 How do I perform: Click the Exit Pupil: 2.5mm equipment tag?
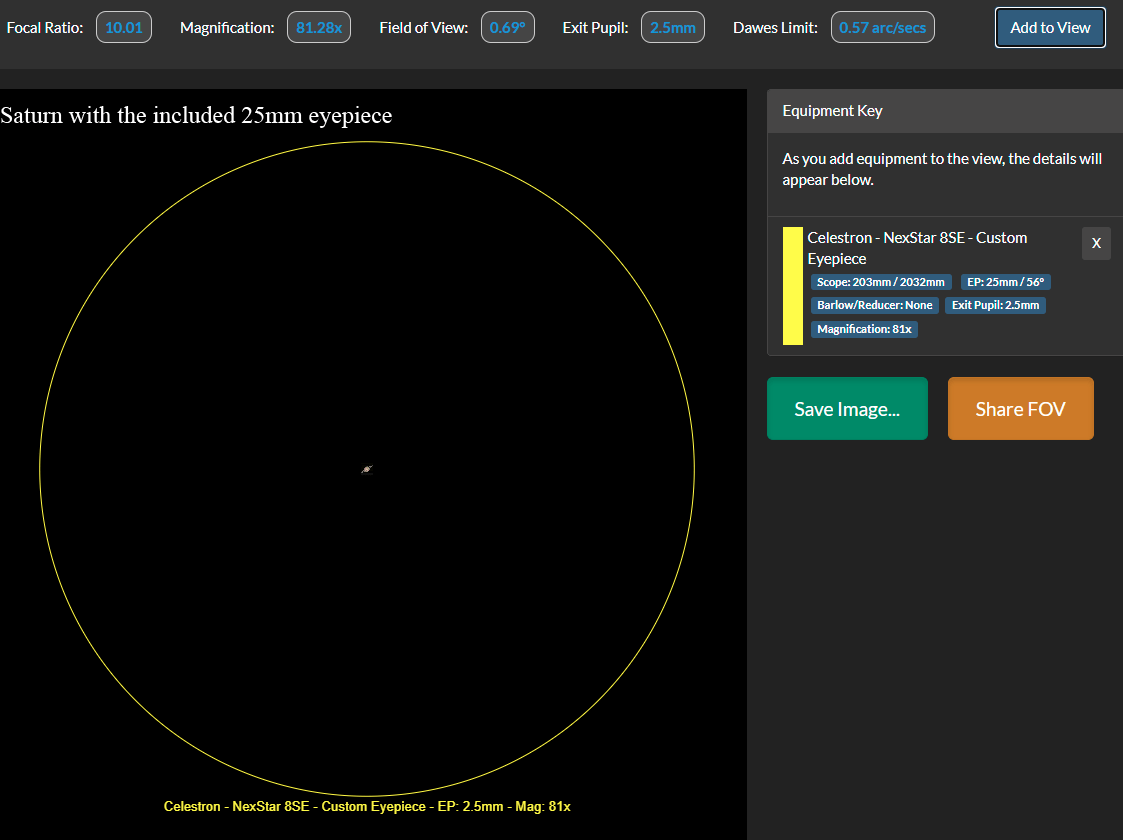pyautogui.click(x=995, y=305)
